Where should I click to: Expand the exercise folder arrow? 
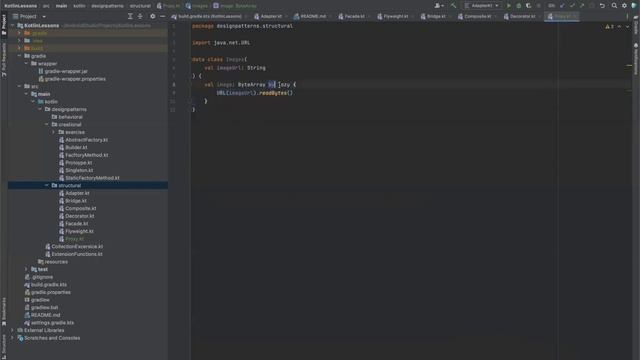click(x=53, y=132)
